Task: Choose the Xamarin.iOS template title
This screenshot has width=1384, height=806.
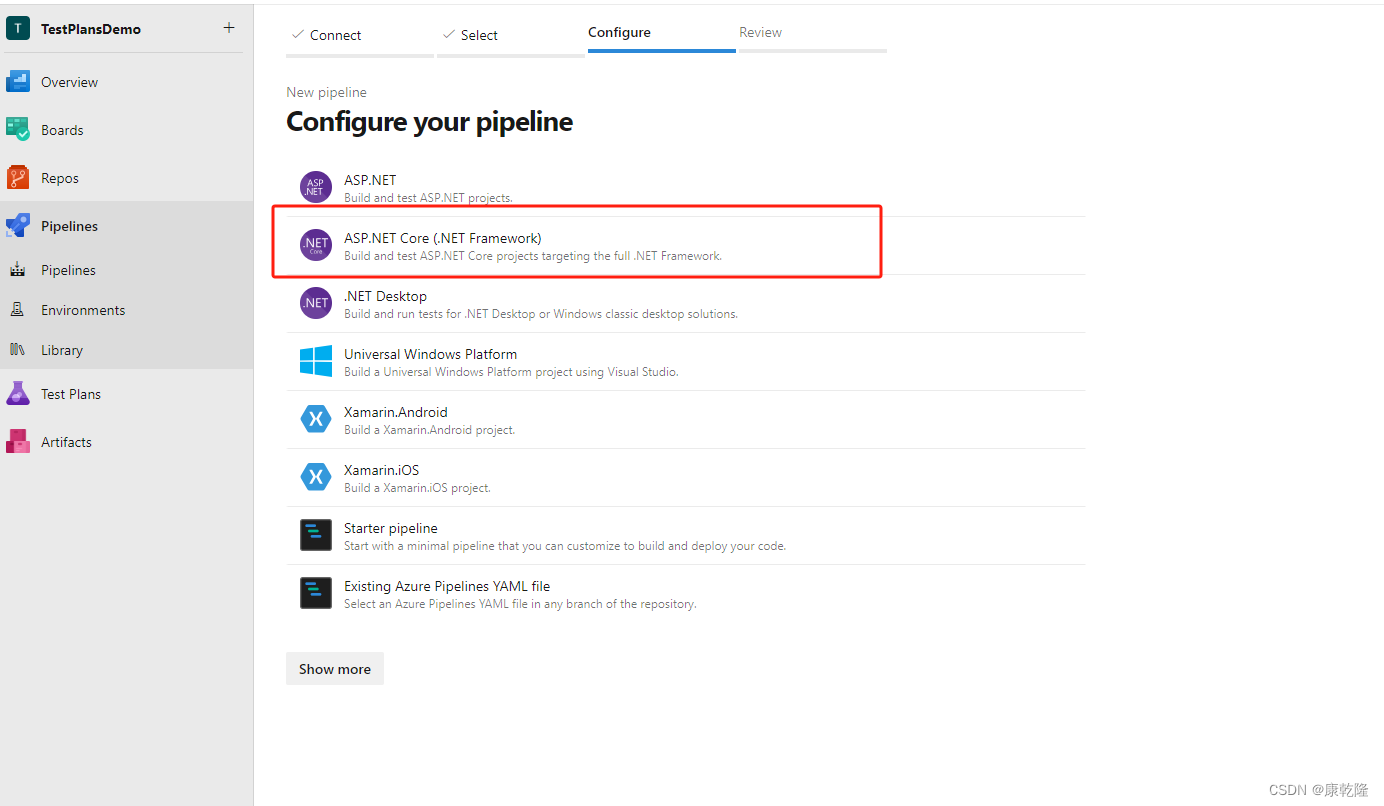Action: tap(382, 470)
